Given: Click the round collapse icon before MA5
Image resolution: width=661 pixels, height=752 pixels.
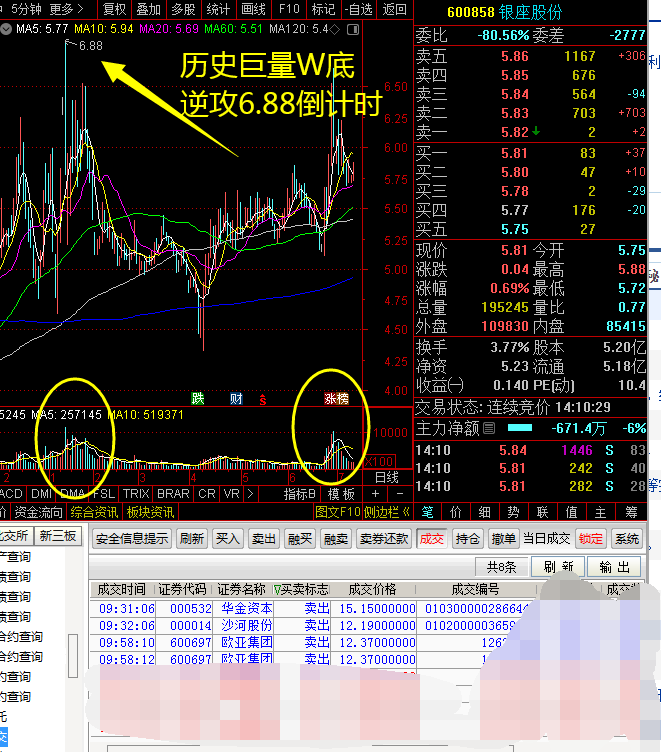Looking at the screenshot, I should [6, 29].
